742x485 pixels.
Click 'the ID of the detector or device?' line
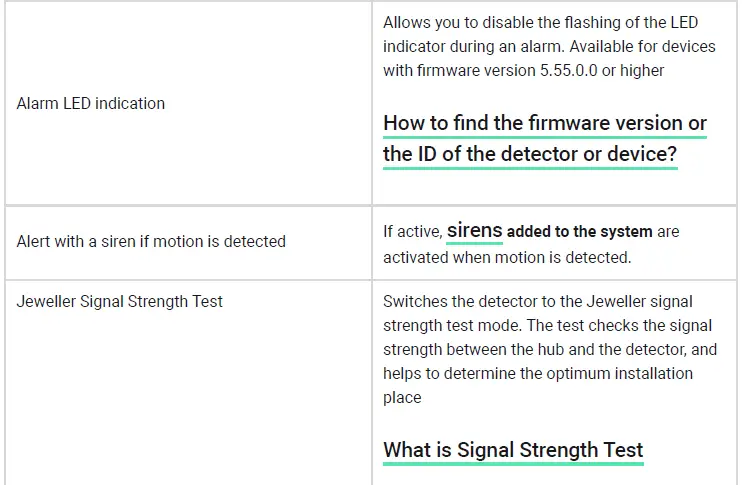(x=530, y=155)
